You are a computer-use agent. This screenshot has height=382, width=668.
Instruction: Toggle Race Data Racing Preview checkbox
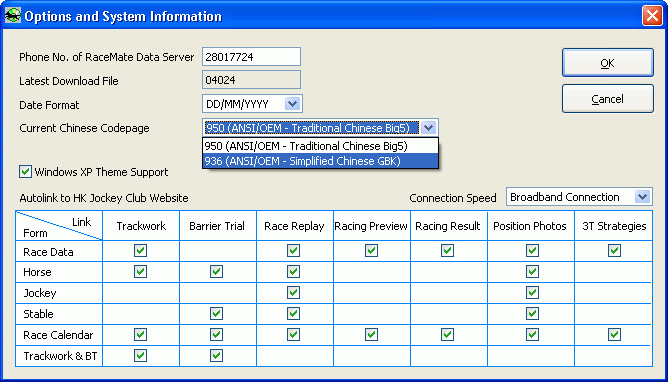[371, 250]
